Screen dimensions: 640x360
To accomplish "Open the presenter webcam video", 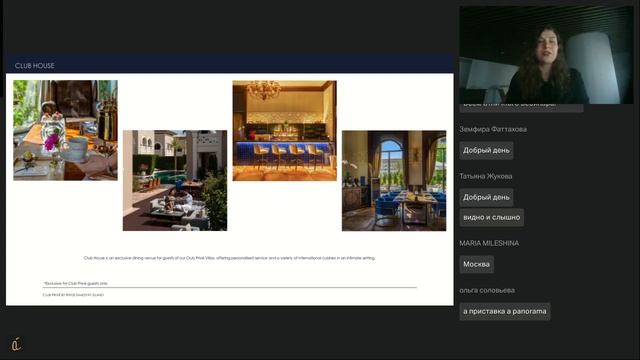I will (546, 55).
